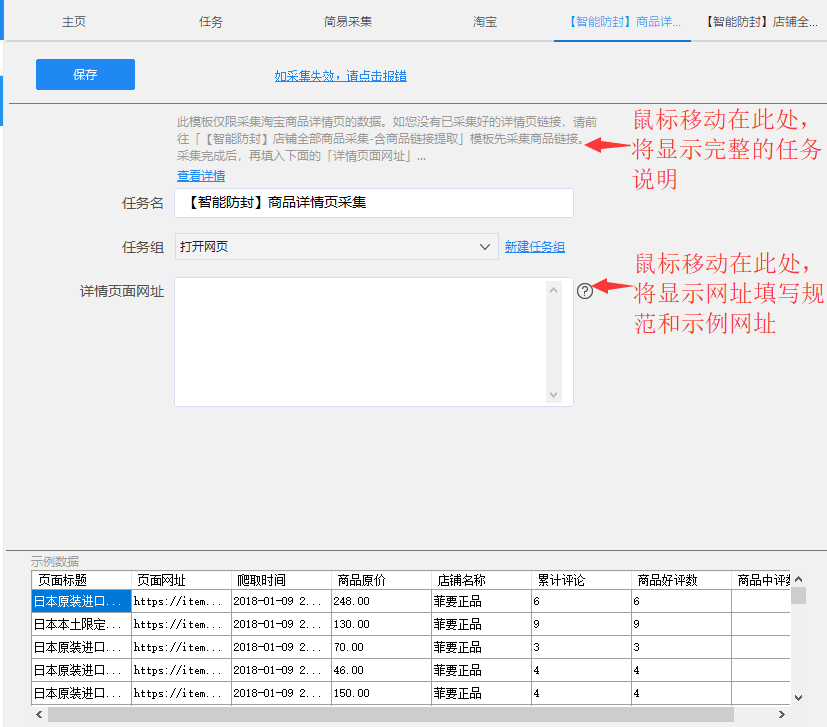Click the table's vertical scroll up arrow
Screen dimensions: 827x727
(x=799, y=579)
